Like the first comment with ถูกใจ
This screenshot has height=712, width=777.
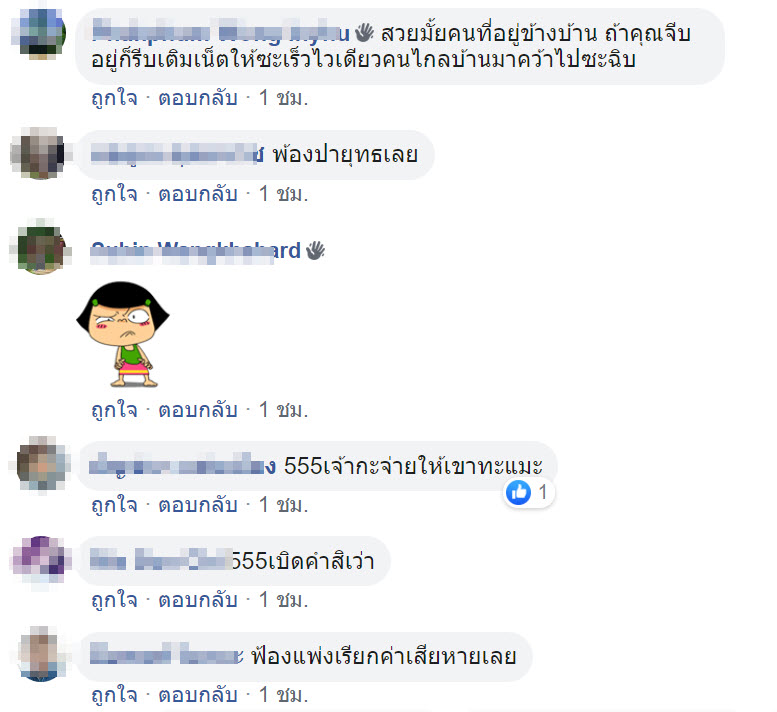114,98
